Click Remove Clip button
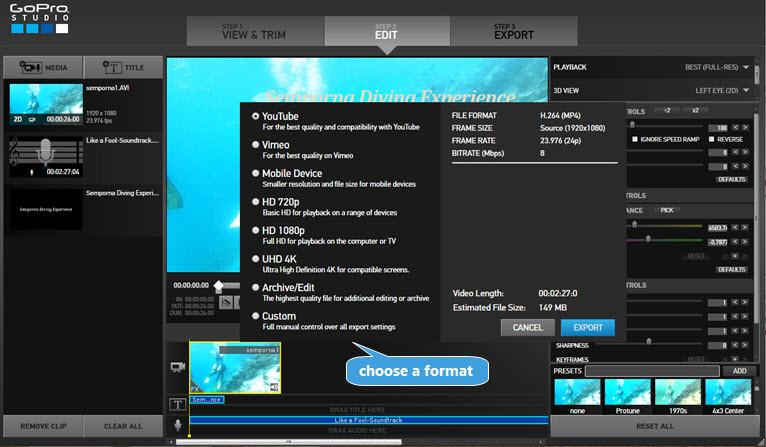This screenshot has width=766, height=447. [x=43, y=426]
